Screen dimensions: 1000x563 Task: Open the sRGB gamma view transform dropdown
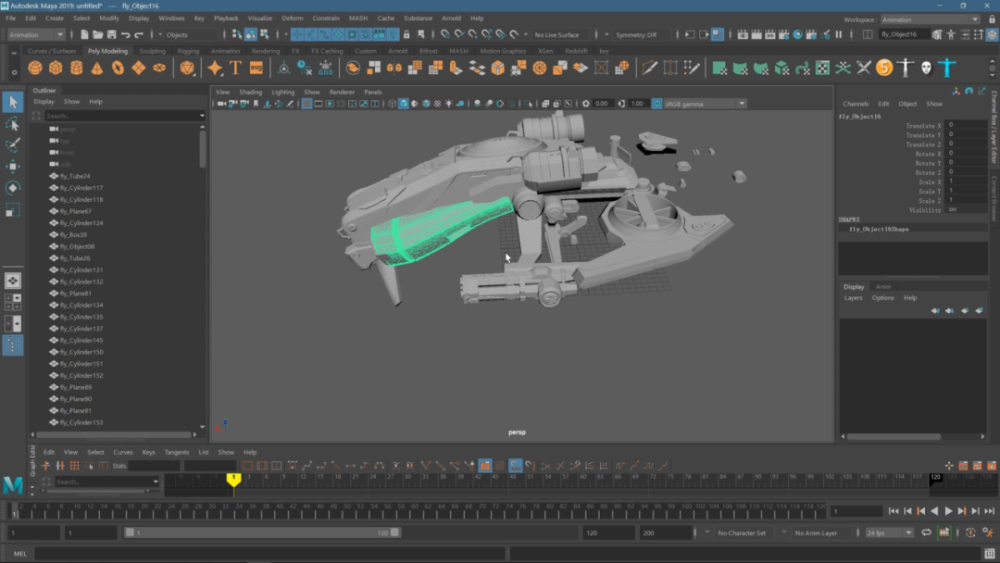(x=698, y=103)
